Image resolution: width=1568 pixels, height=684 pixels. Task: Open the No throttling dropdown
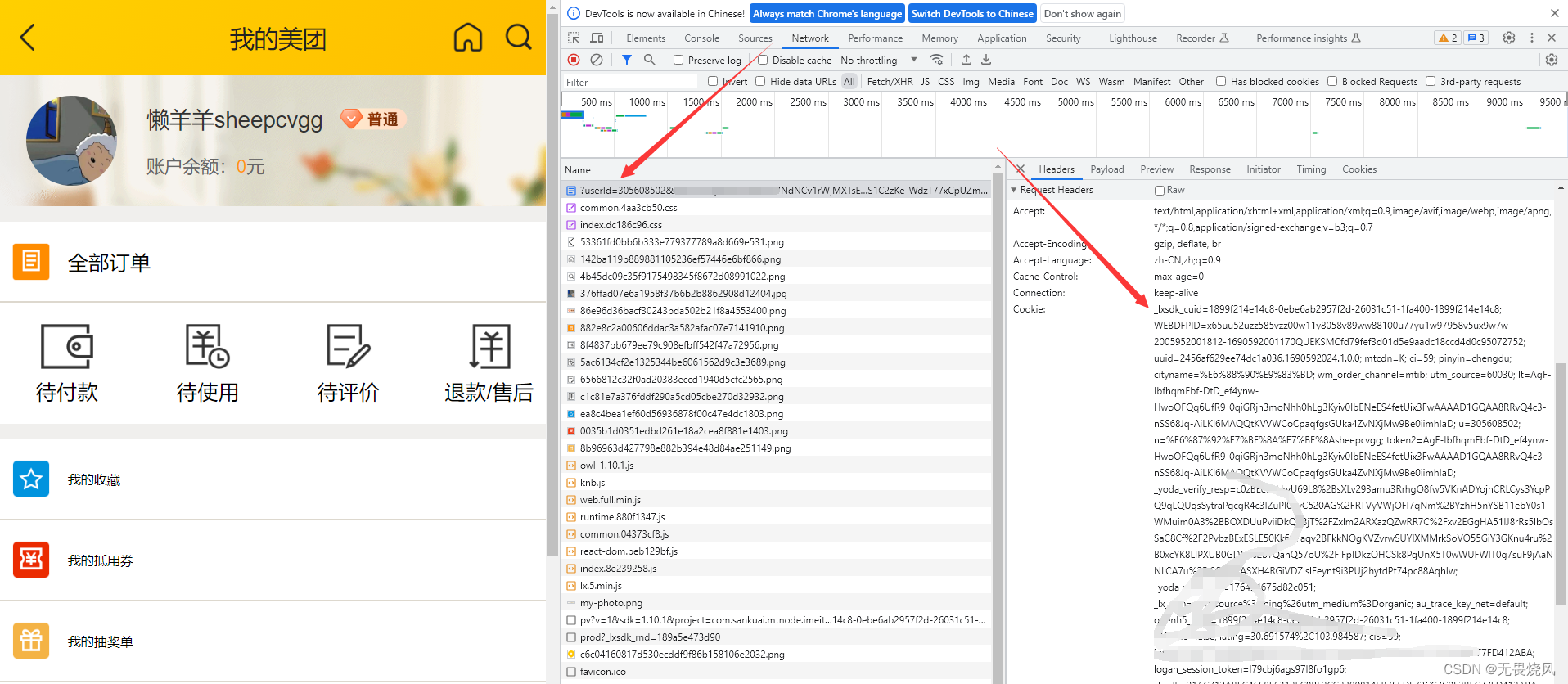[x=879, y=60]
